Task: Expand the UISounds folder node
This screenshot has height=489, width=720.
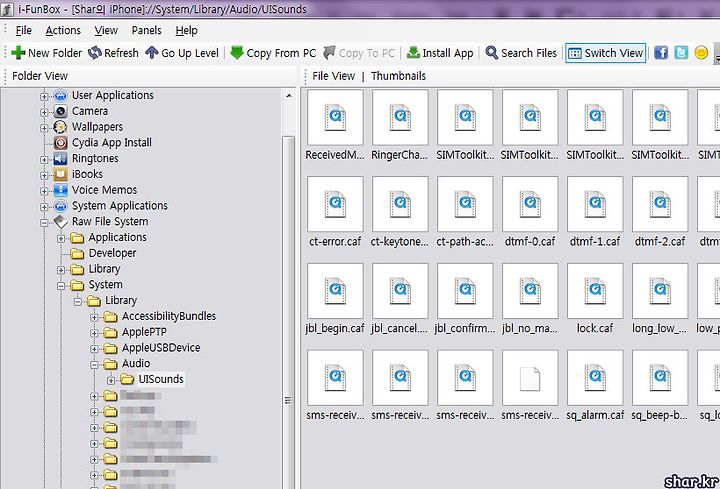Action: (111, 380)
